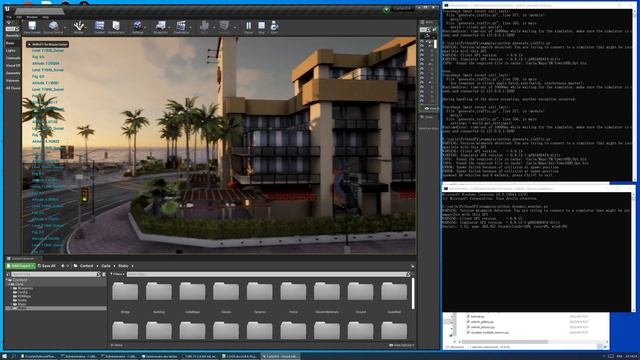Click the Add/Import green button
Screen dimensions: 640x360
[20, 266]
